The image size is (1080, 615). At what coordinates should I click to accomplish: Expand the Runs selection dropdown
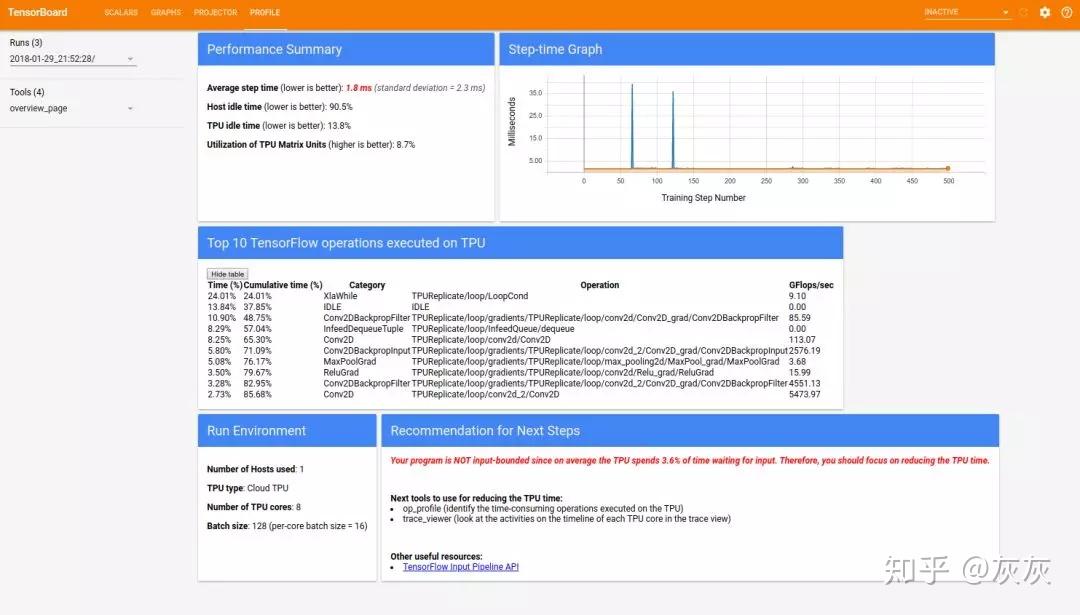coord(72,59)
